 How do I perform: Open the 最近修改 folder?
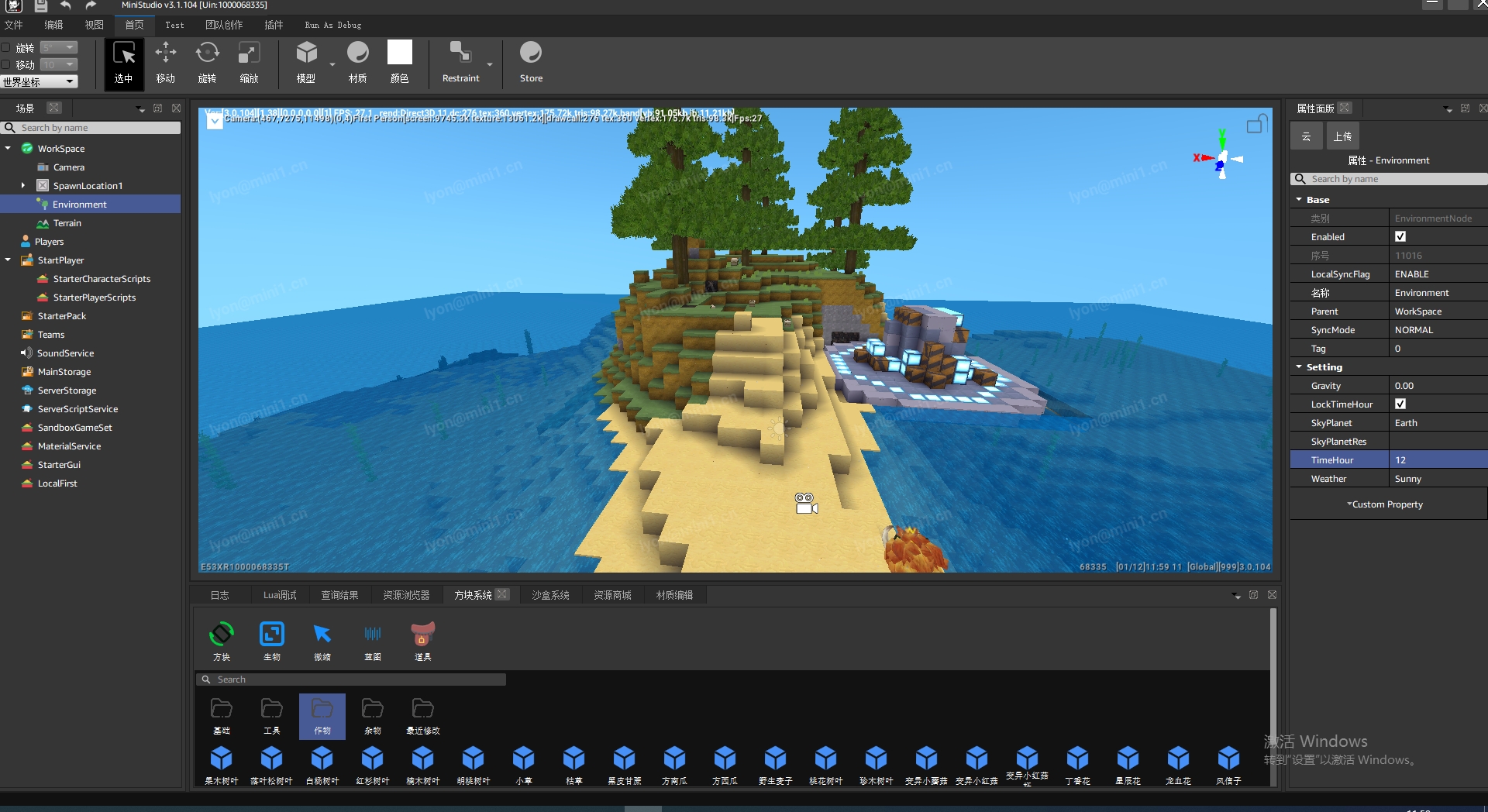423,716
